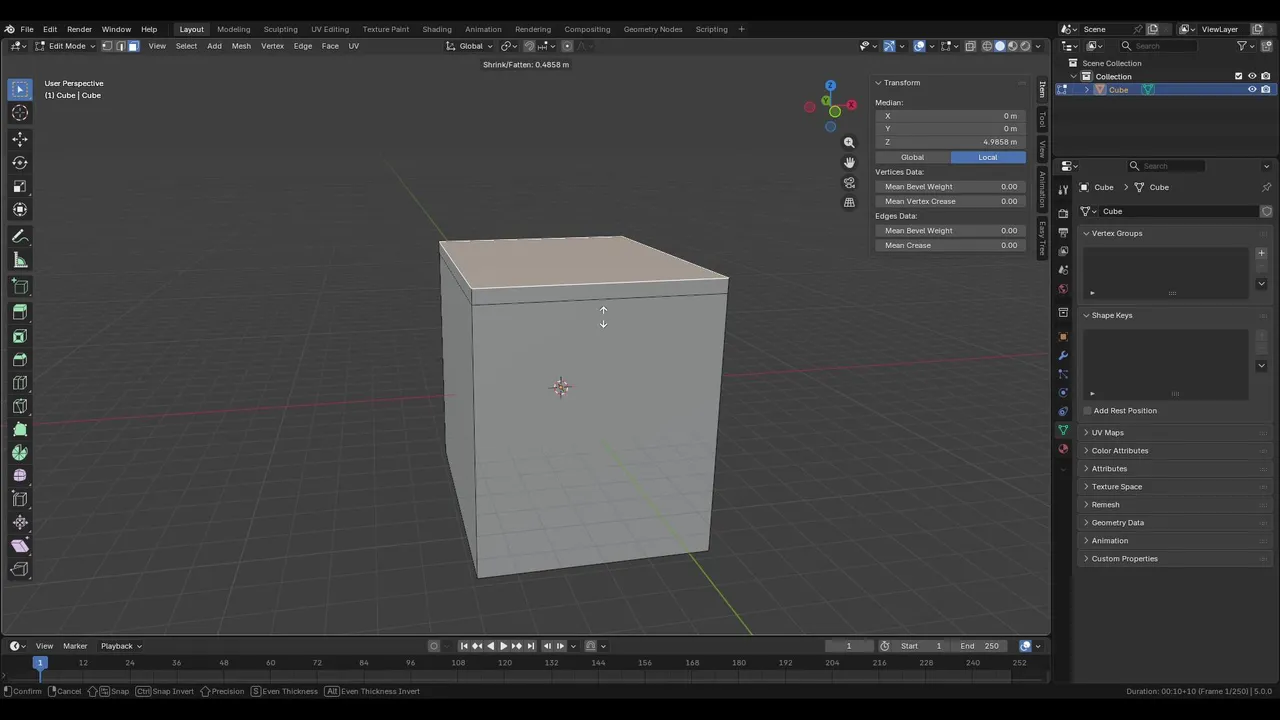Switch orthographic/perspective grid icon
This screenshot has width=1280, height=720.
click(849, 203)
